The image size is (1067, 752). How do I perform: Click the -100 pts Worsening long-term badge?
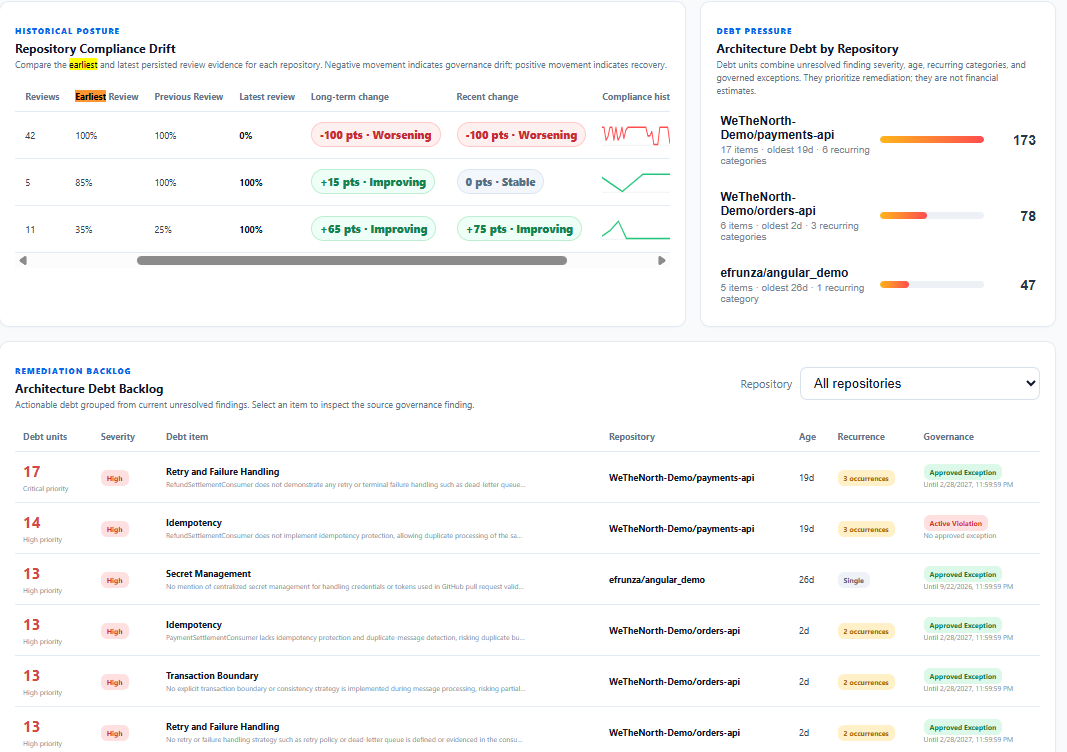pyautogui.click(x=376, y=135)
